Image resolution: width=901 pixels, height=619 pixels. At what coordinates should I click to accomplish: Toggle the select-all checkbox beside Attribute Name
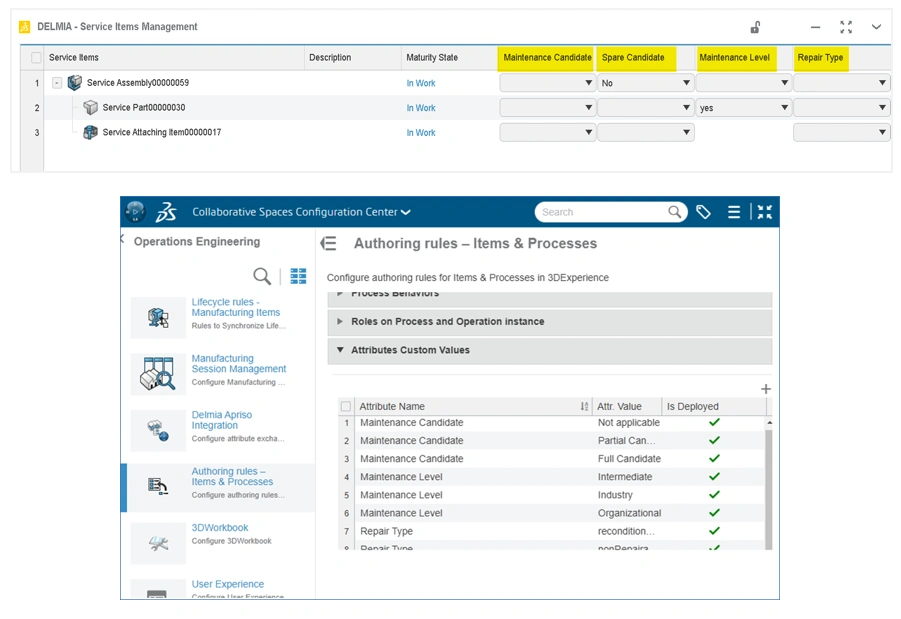point(346,406)
